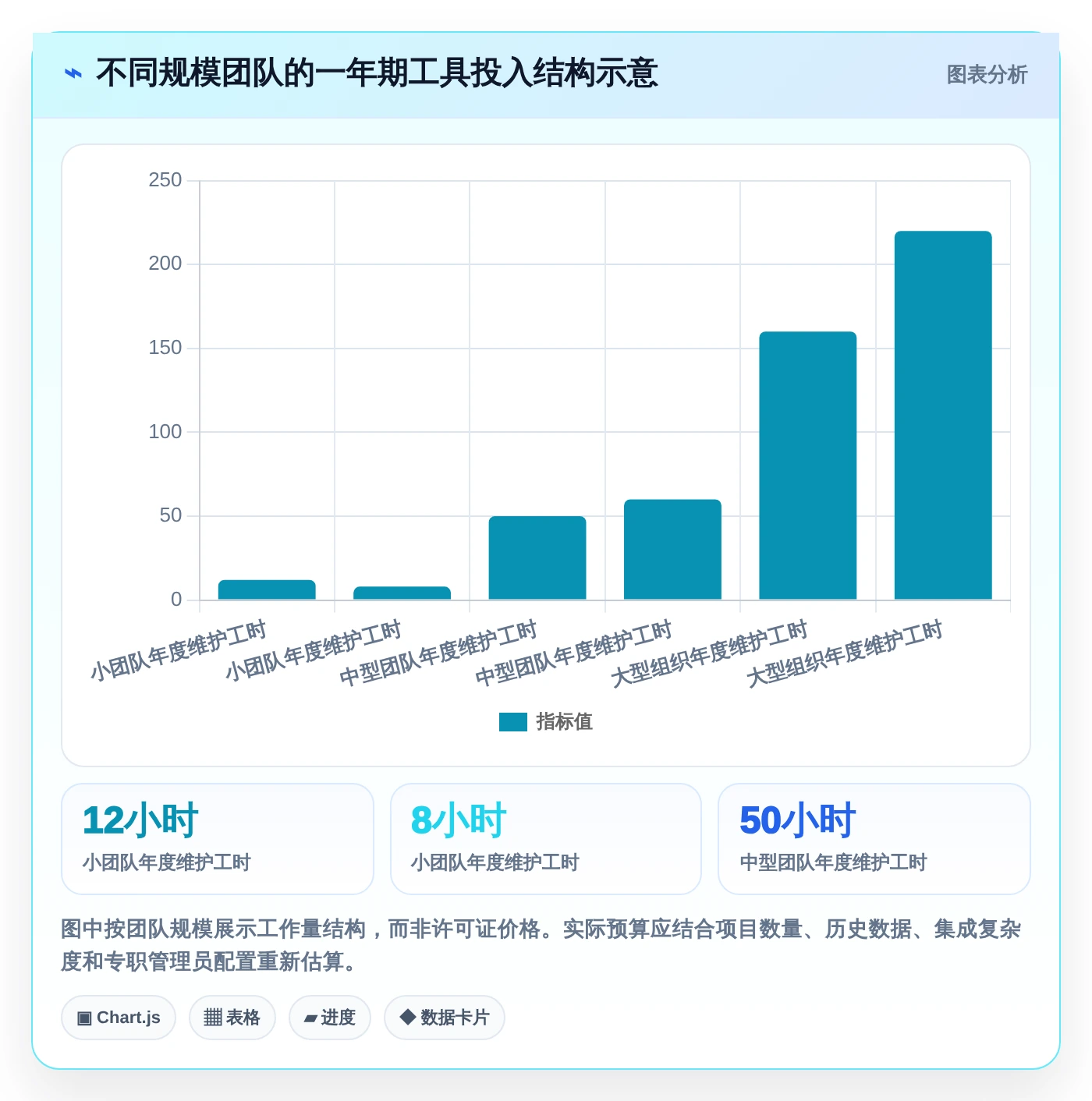1092x1101 pixels.
Task: Click the 250 y-axis label
Action: tap(165, 180)
